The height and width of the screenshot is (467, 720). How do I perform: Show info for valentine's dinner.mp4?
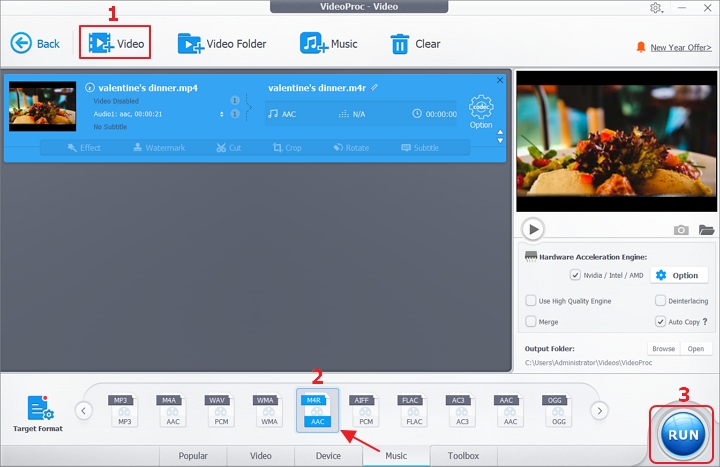point(90,87)
